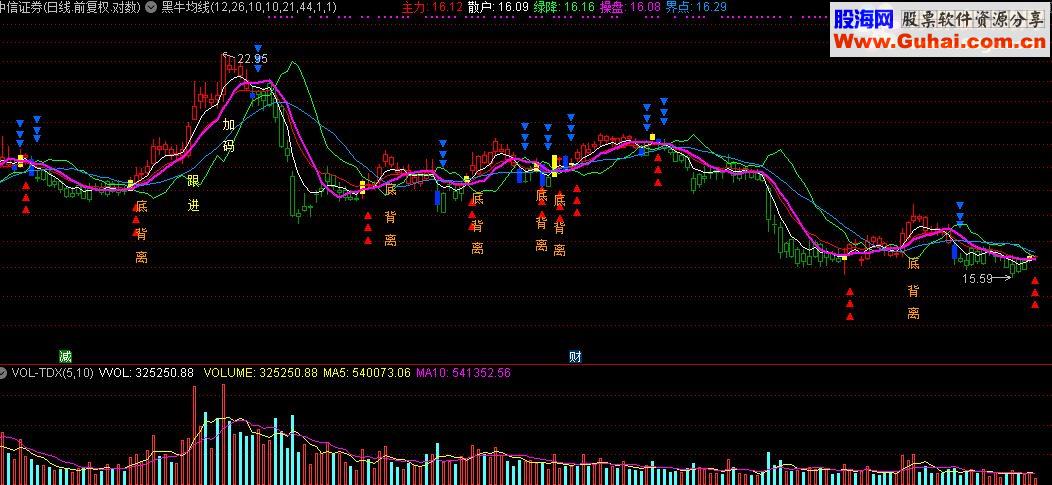The height and width of the screenshot is (485, 1052).
Task: Click the 加码 annotation on the chart
Action: coord(229,135)
